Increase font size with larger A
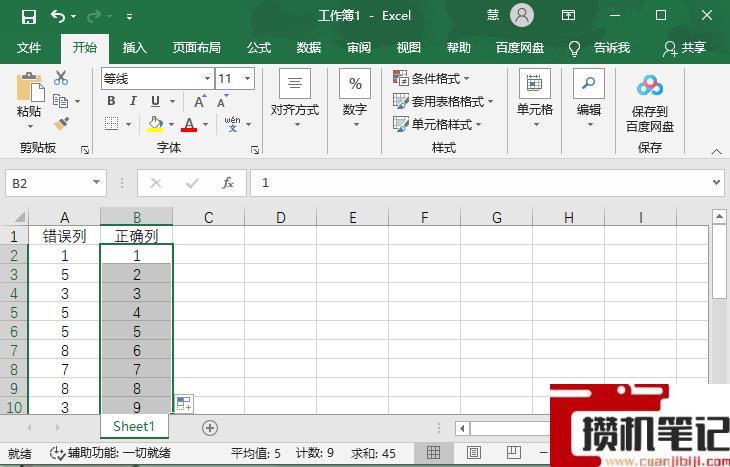 click(200, 101)
